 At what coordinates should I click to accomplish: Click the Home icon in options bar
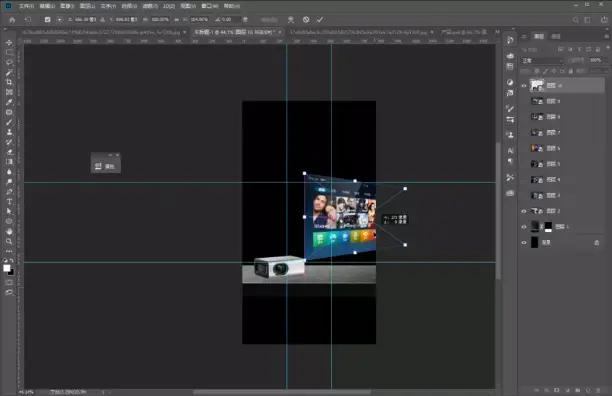[x=12, y=20]
